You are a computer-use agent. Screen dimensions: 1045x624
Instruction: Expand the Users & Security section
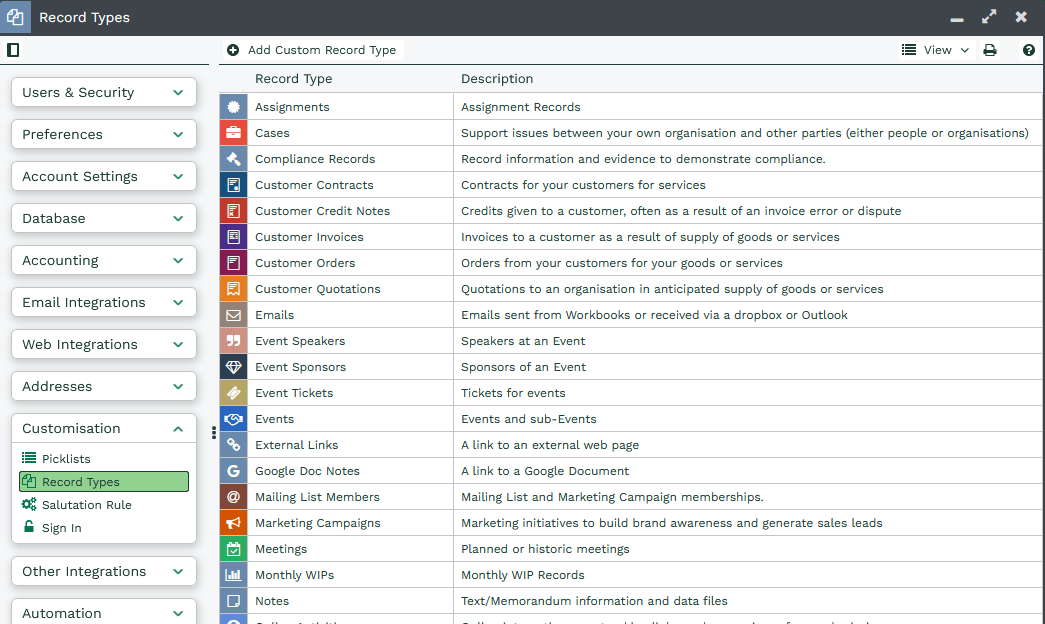(104, 92)
